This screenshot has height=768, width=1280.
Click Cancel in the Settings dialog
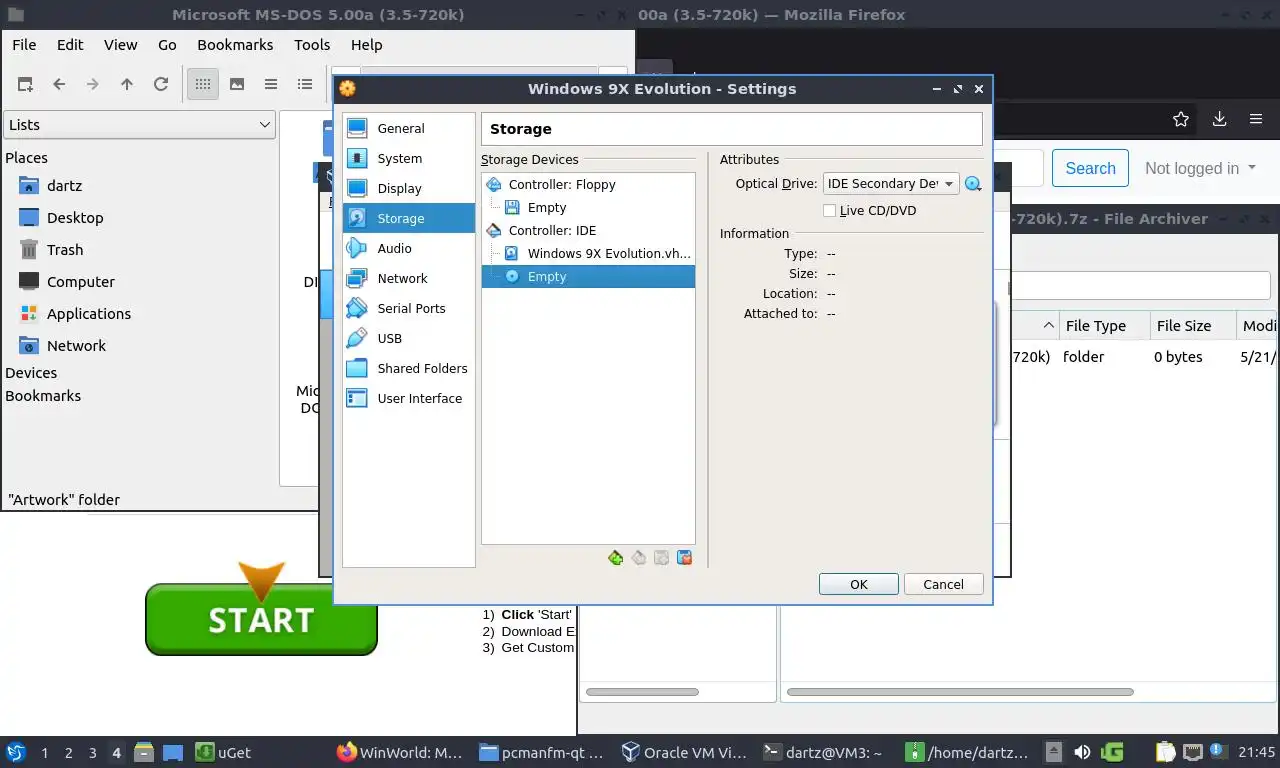point(943,584)
